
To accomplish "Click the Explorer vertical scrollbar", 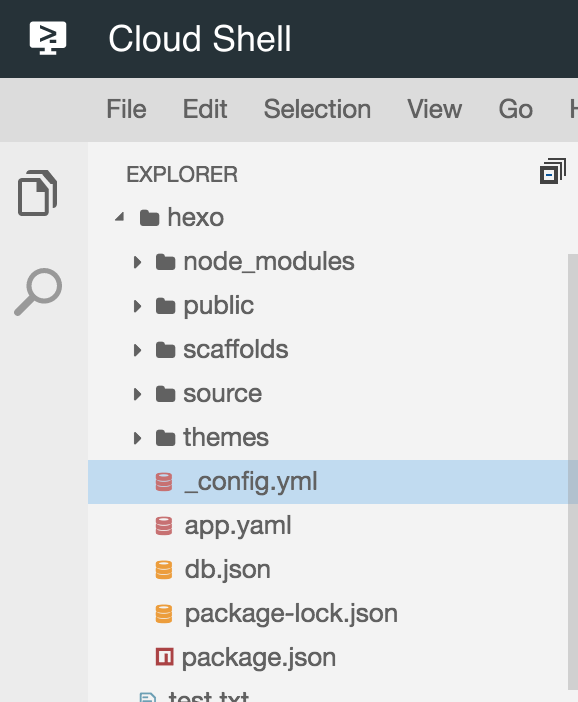I will coord(573,472).
